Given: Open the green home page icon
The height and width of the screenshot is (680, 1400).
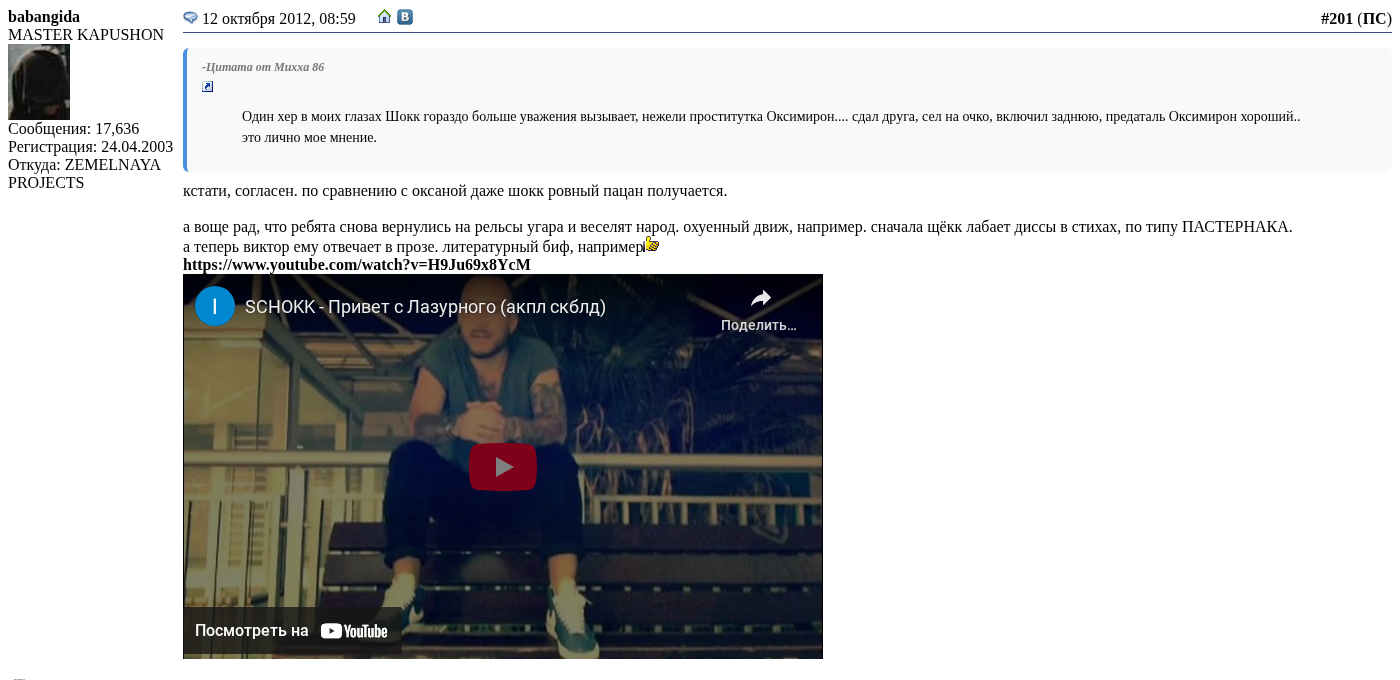Looking at the screenshot, I should tap(385, 17).
